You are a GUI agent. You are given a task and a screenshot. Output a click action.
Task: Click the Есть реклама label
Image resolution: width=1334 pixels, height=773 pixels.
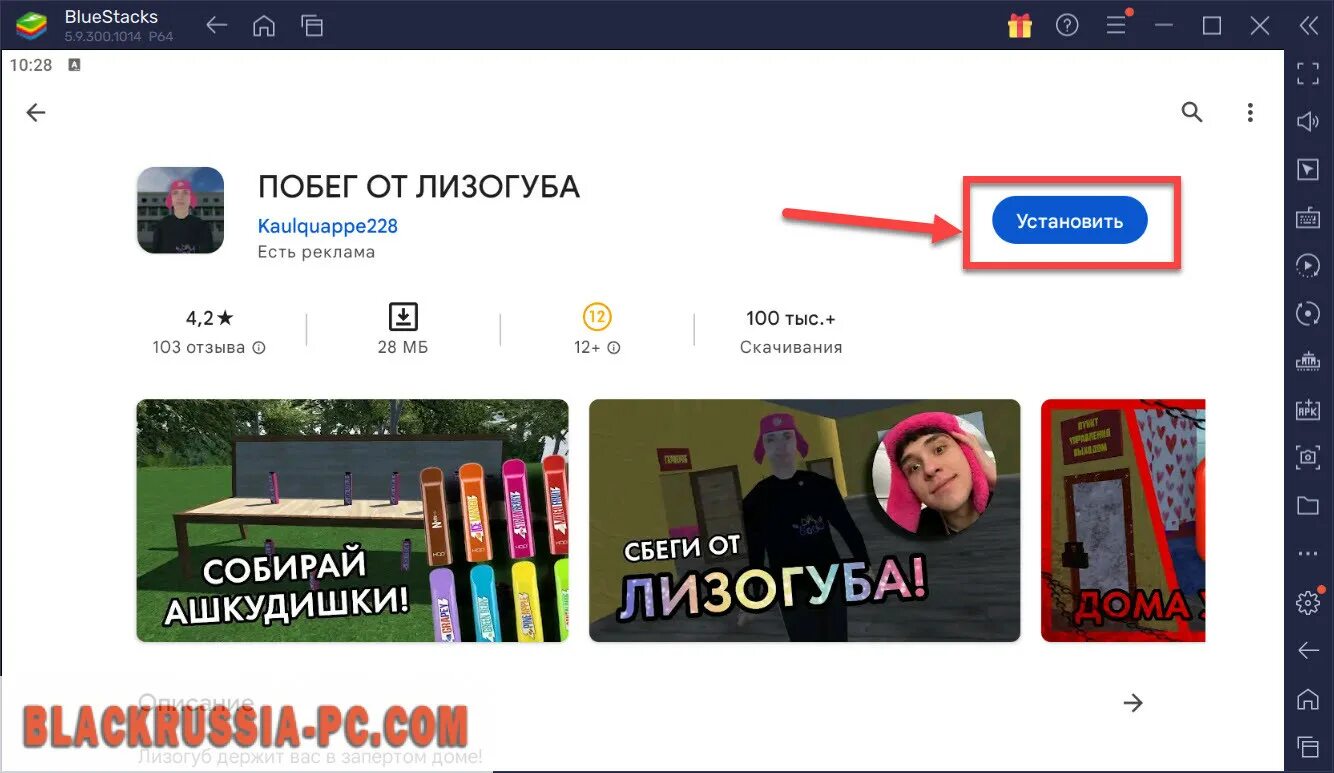[x=316, y=252]
